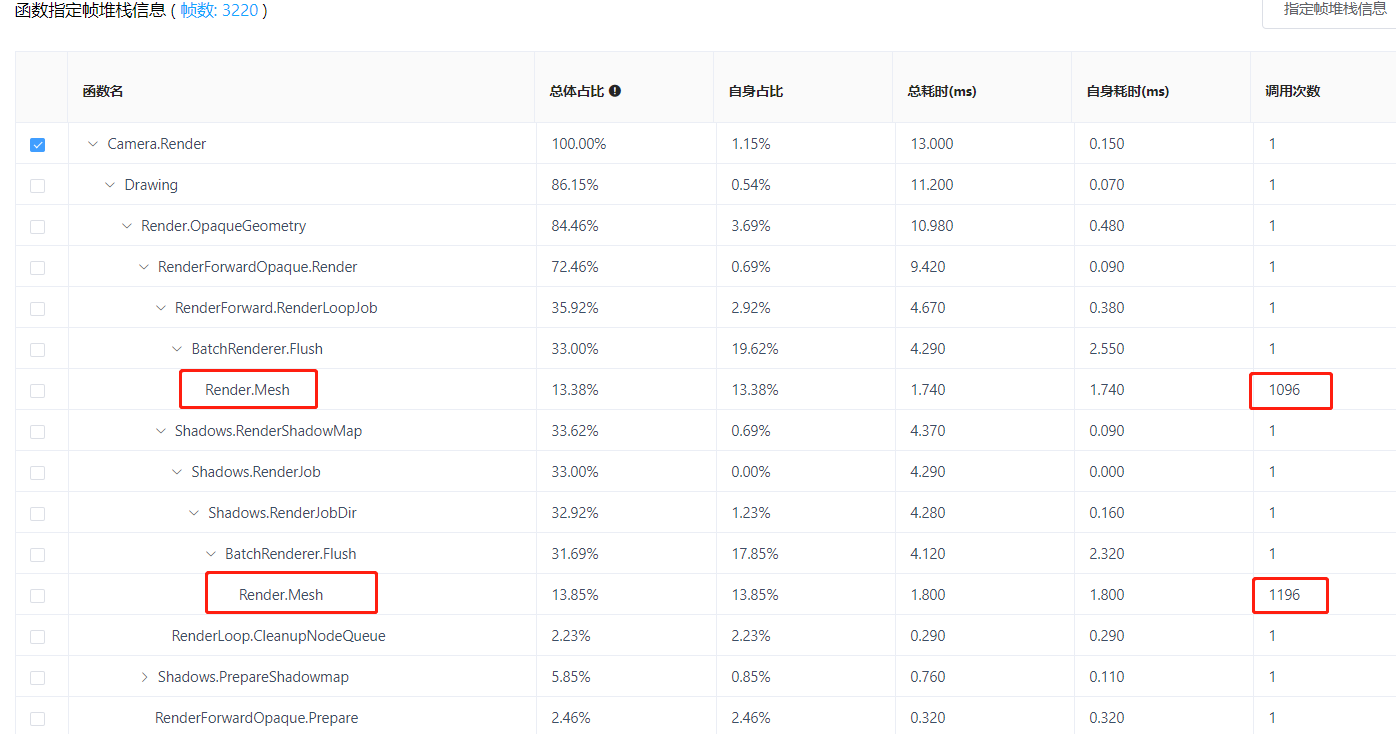Select the RenderForward.RenderLoopJob function name

[276, 308]
